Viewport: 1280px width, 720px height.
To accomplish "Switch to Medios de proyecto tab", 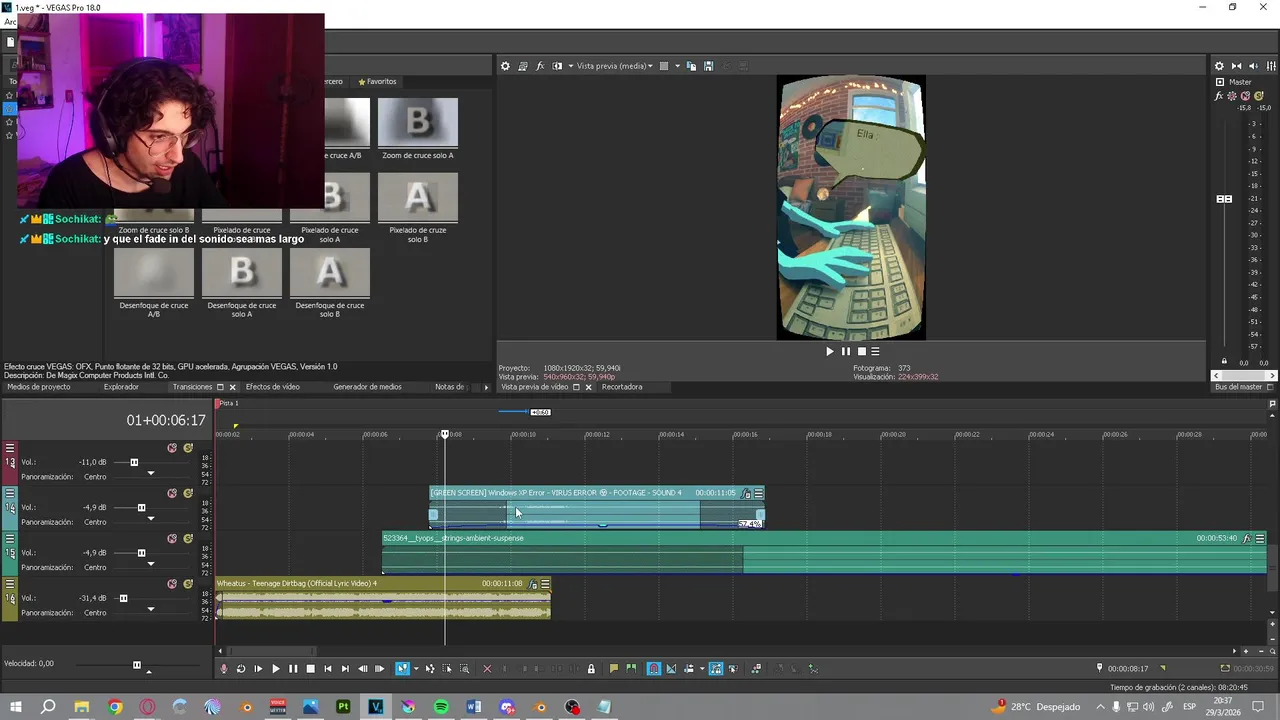I will click(x=39, y=387).
